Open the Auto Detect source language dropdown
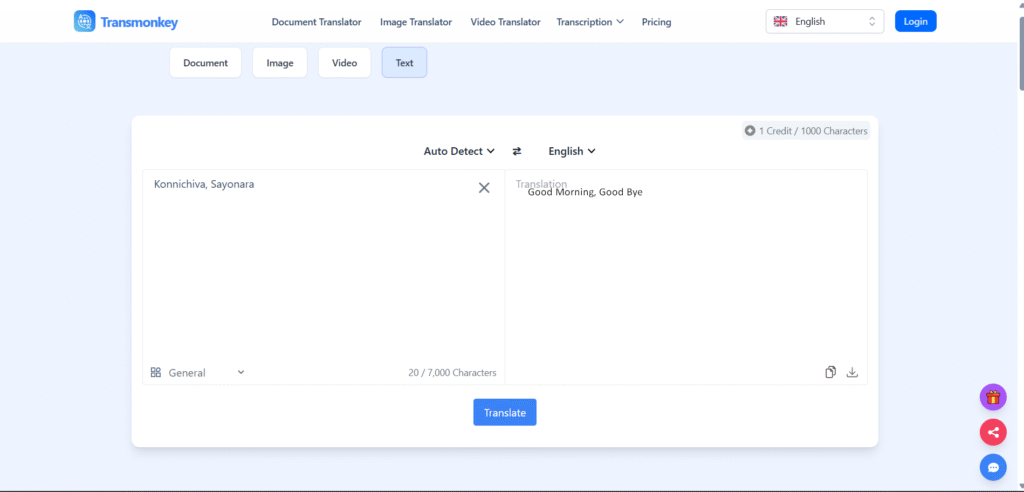 459,151
